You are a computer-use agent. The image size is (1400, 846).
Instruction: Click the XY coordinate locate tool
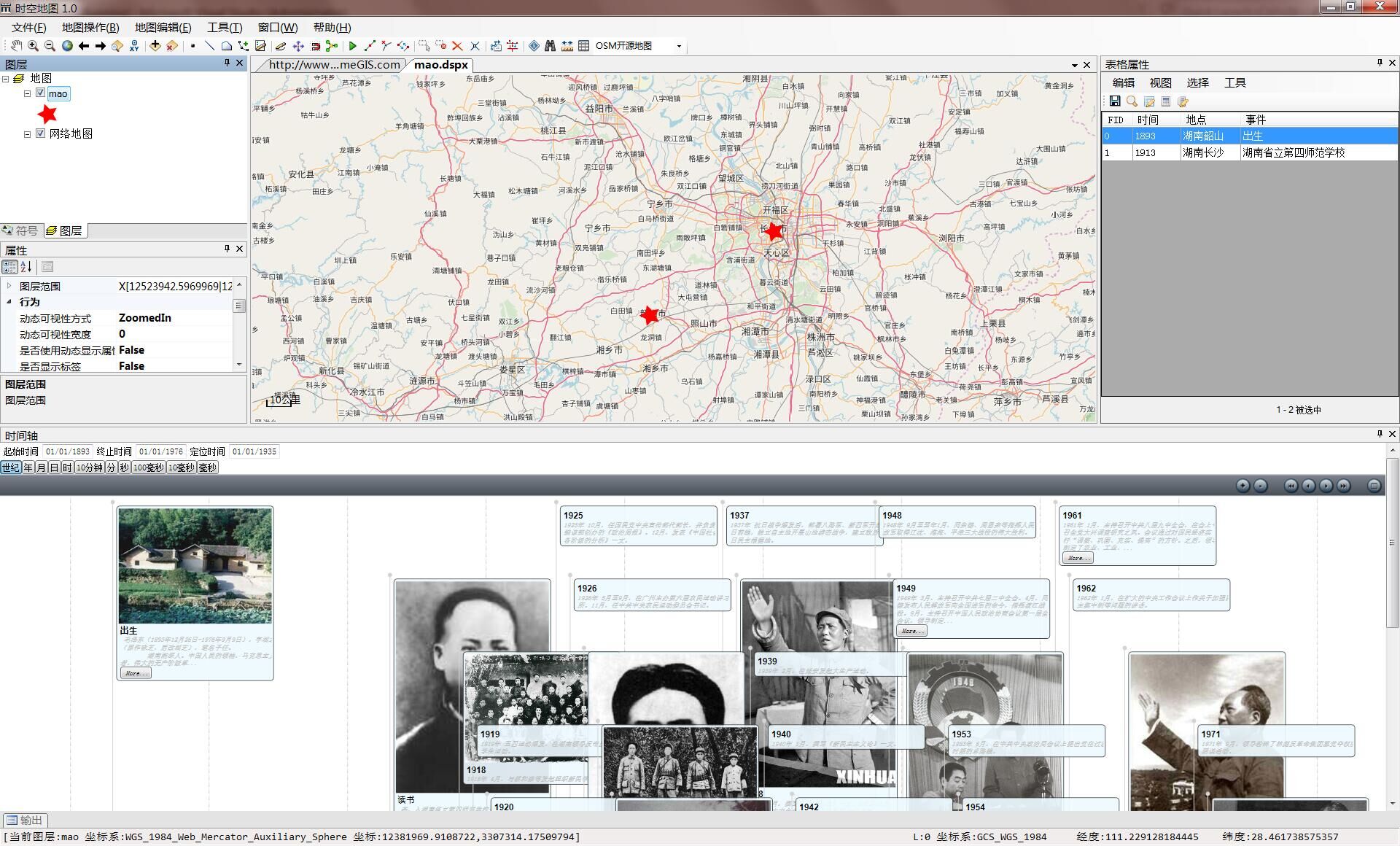pyautogui.click(x=134, y=46)
